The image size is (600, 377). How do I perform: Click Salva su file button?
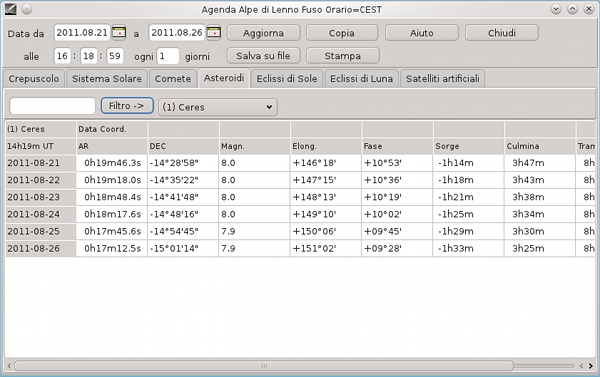263,55
